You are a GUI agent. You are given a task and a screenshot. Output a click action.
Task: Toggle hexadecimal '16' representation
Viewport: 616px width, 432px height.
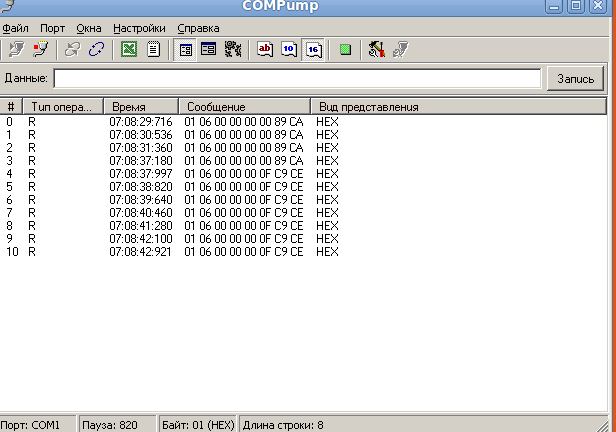313,49
